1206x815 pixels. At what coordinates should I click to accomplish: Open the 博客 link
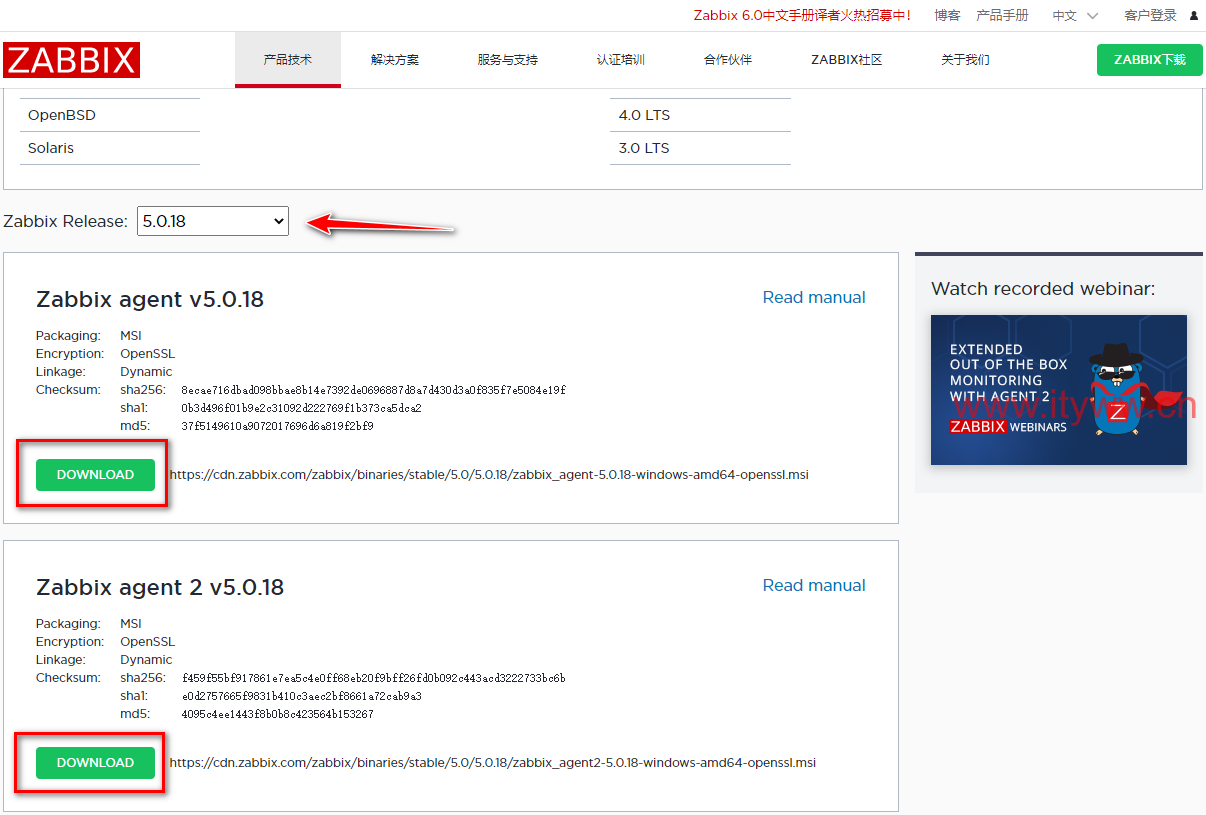(947, 16)
